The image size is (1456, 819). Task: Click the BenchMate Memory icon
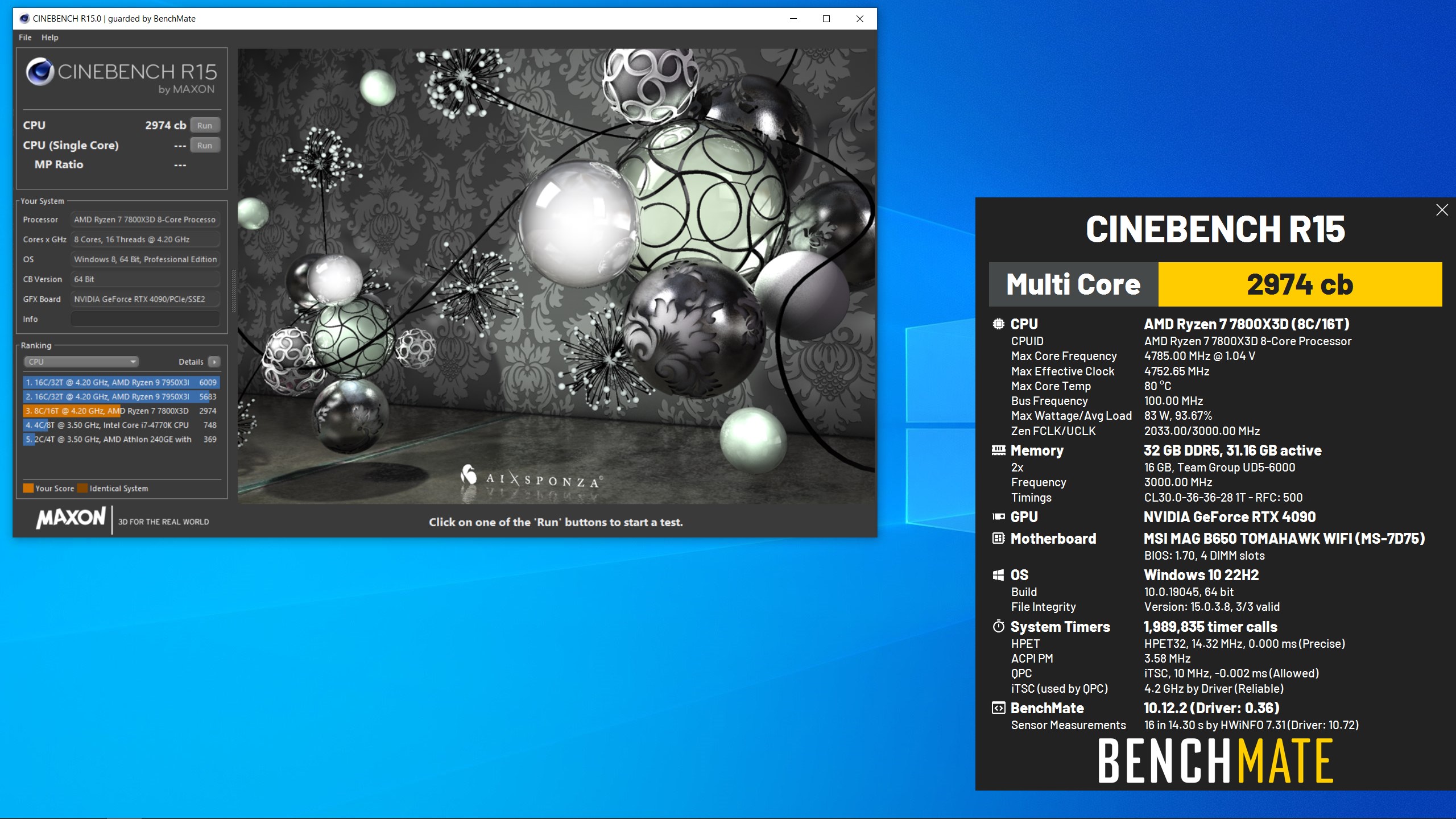click(998, 450)
